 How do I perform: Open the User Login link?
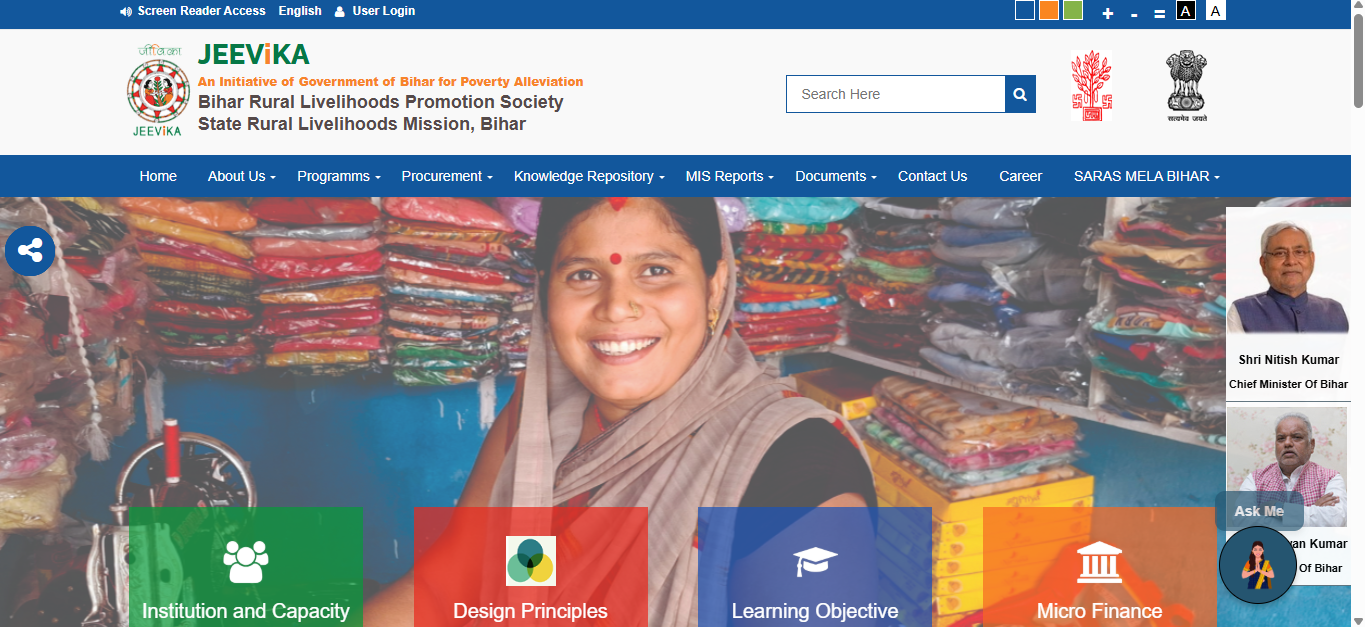(x=375, y=11)
